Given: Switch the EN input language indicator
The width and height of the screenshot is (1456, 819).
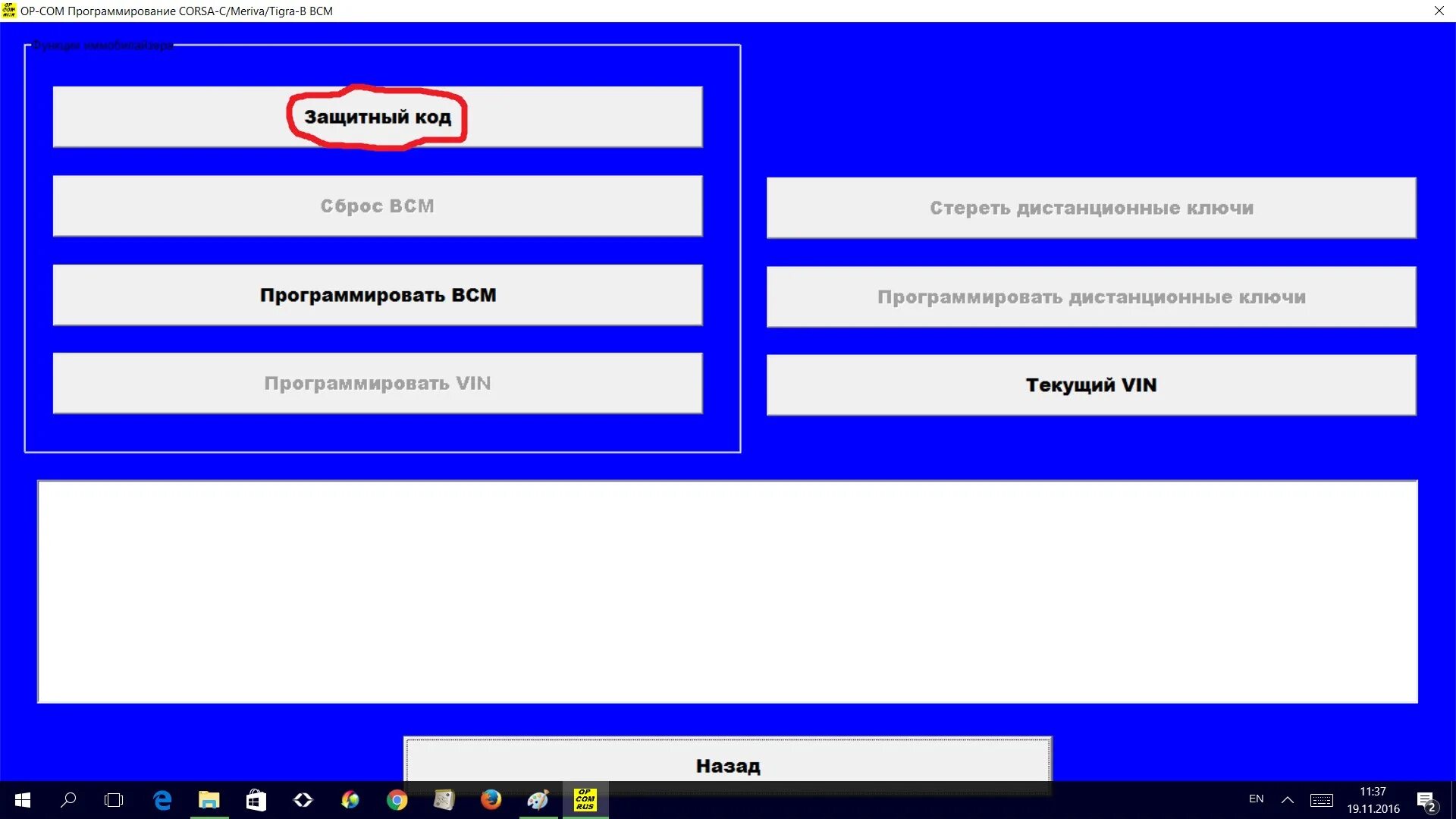Looking at the screenshot, I should (x=1257, y=799).
